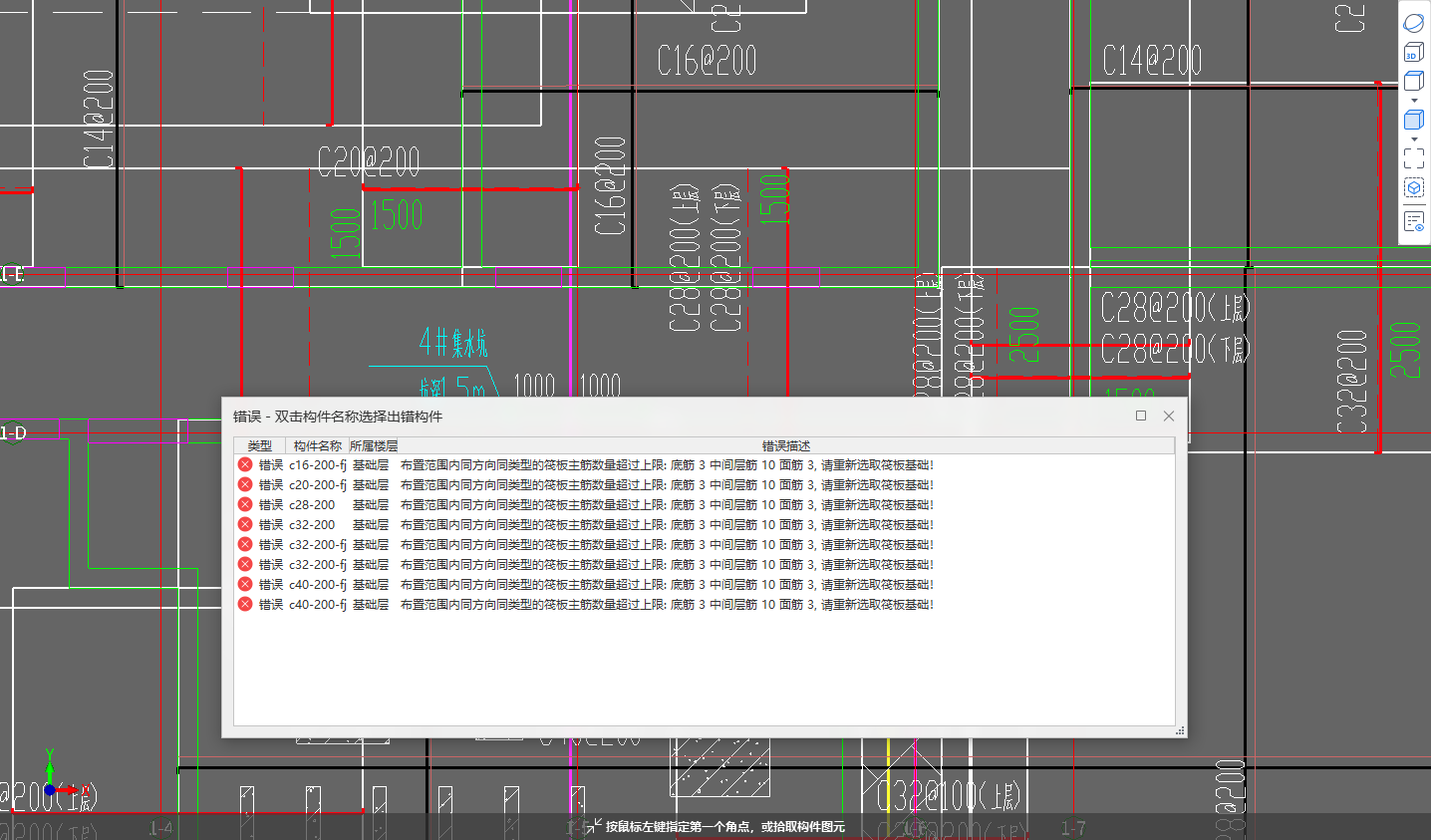This screenshot has height=840, width=1431.
Task: Click the 4#集水坑 label in drawing
Action: tap(453, 343)
